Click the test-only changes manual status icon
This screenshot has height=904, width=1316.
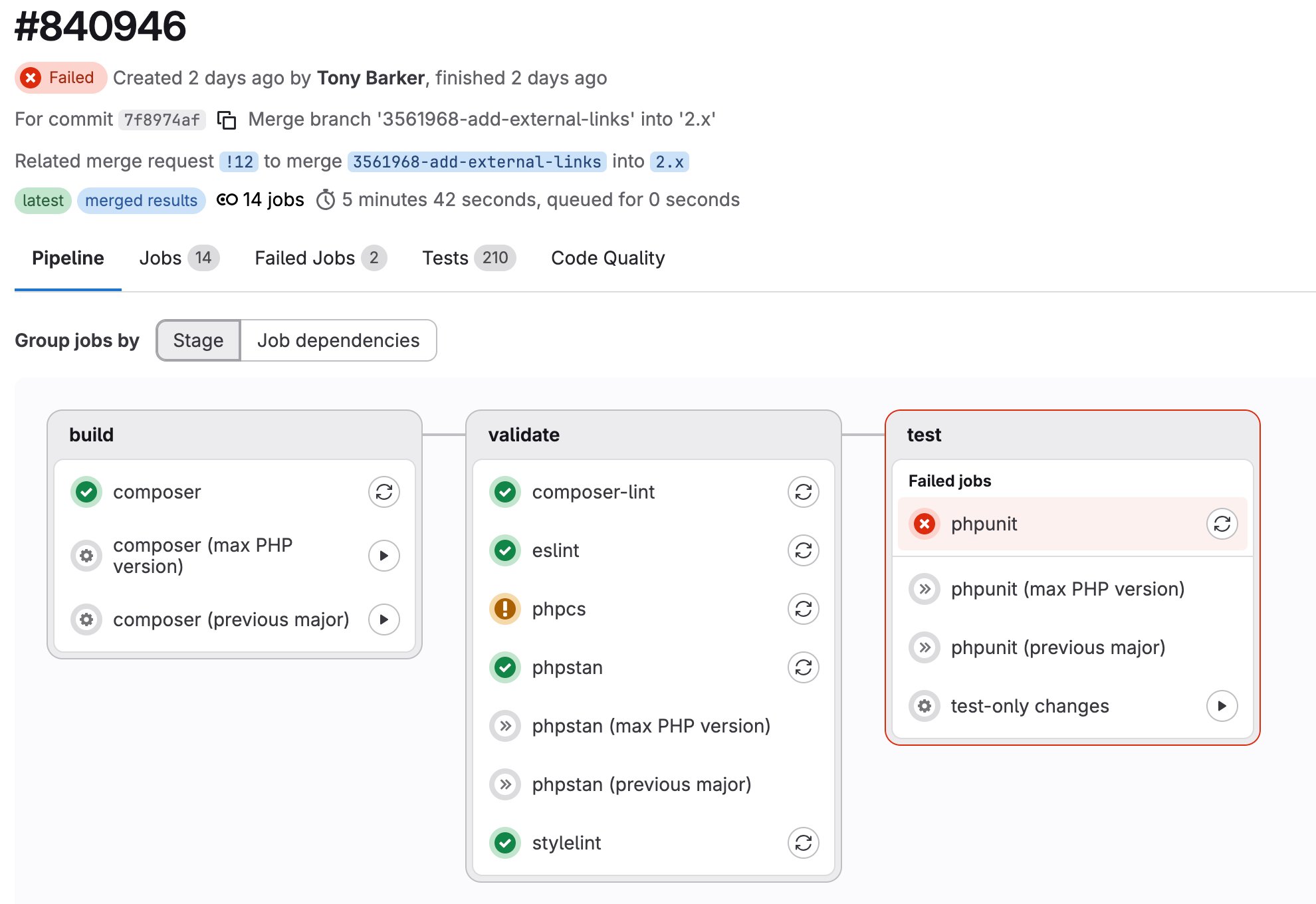(925, 706)
